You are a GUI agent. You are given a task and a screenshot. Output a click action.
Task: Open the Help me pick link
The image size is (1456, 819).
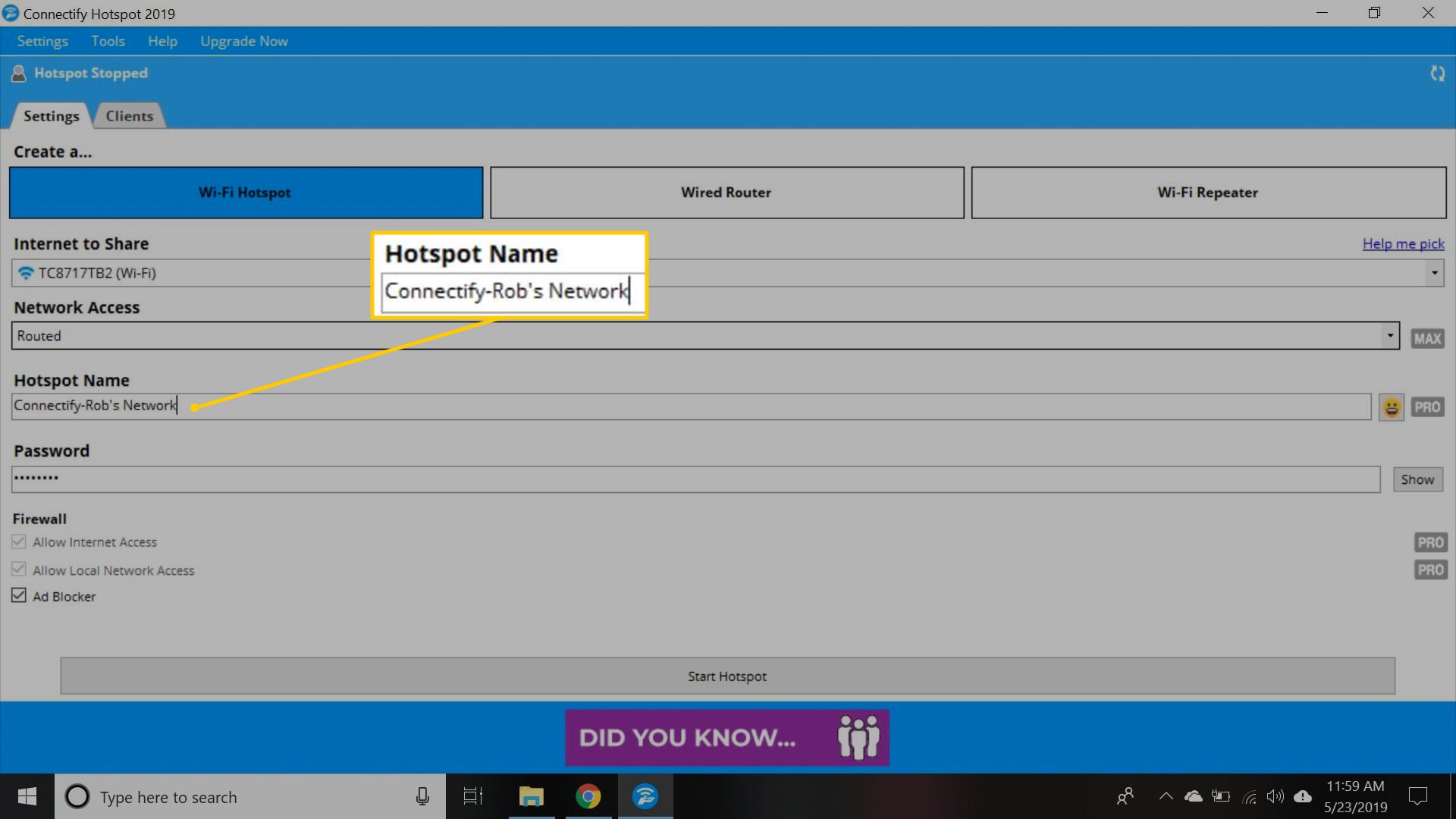[x=1403, y=243]
